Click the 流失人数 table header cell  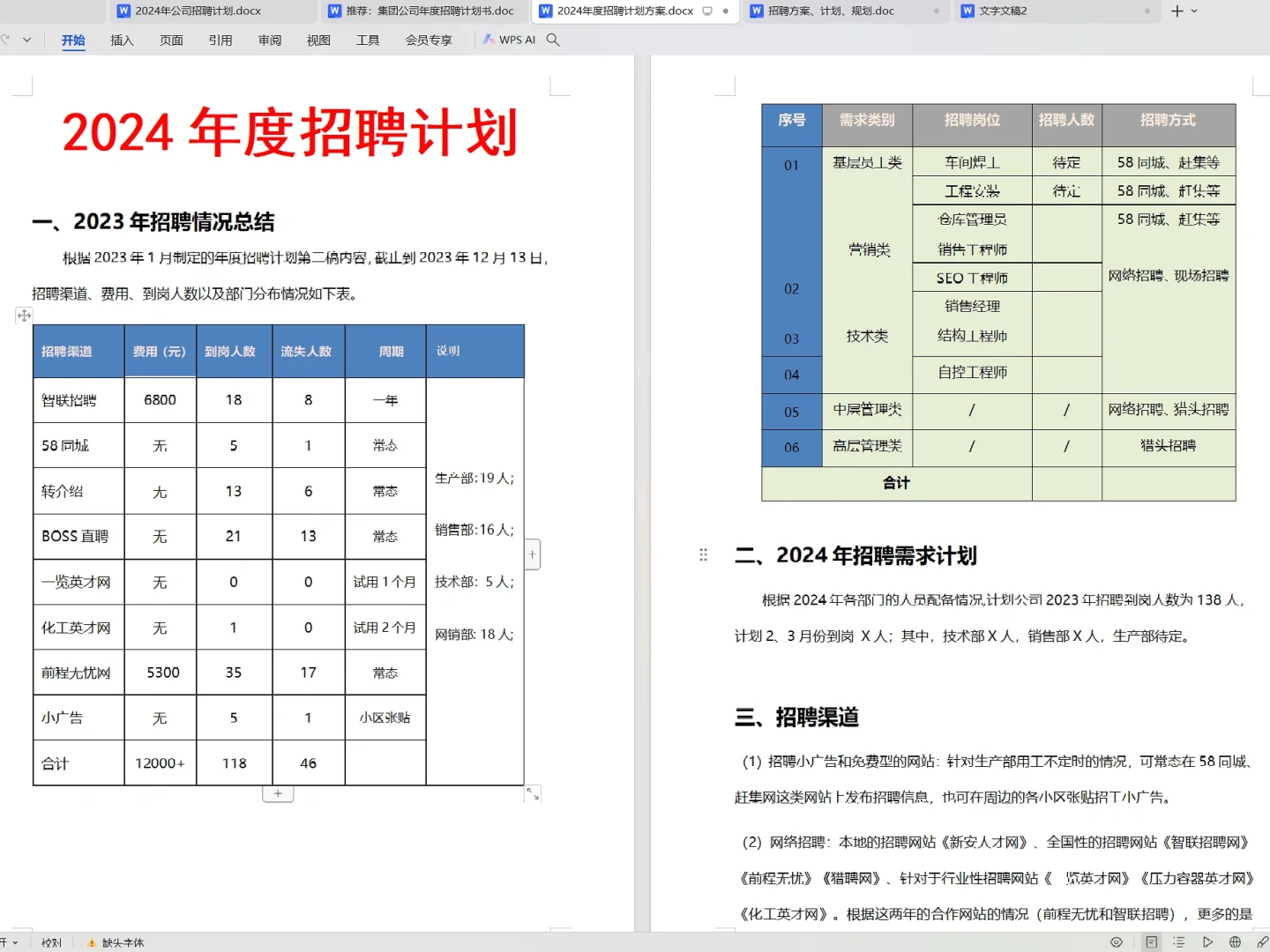click(x=308, y=352)
